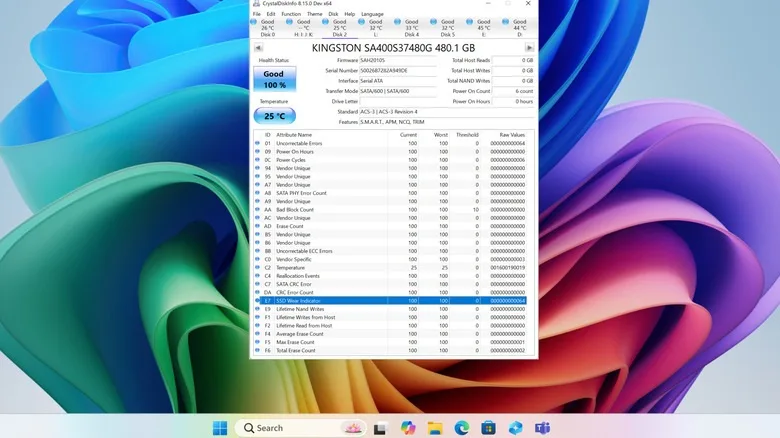The image size is (780, 438).
Task: Go to previous disk with left arrow
Action: click(x=258, y=48)
